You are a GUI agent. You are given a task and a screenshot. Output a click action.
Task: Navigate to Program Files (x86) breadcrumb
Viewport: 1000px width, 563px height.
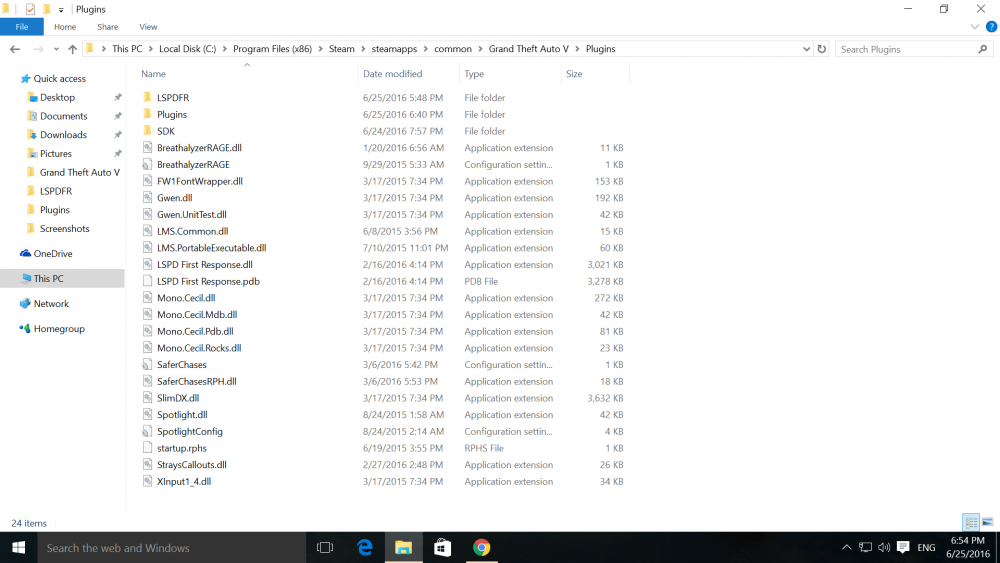(x=272, y=49)
